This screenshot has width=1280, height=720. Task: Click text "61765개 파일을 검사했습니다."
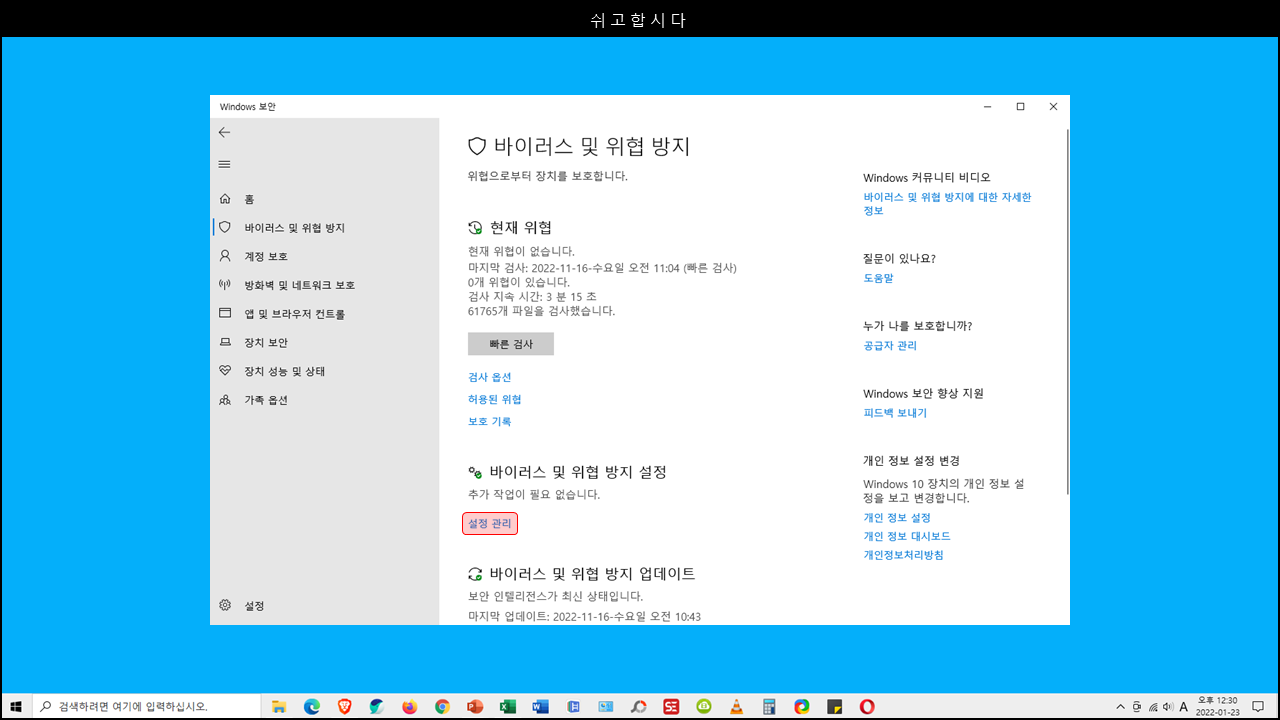click(x=542, y=311)
